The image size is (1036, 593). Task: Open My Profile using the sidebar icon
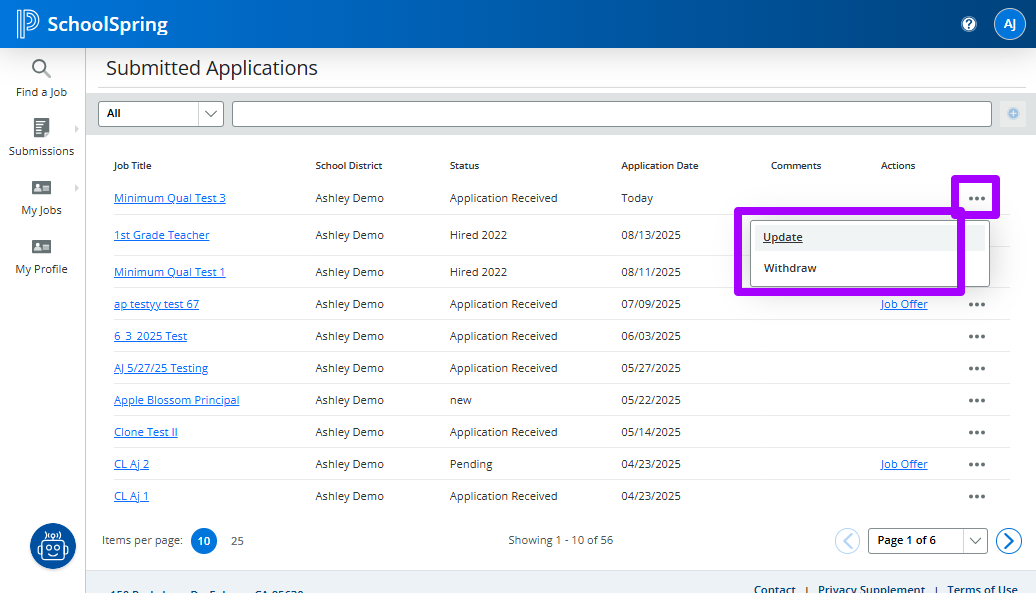click(x=40, y=245)
